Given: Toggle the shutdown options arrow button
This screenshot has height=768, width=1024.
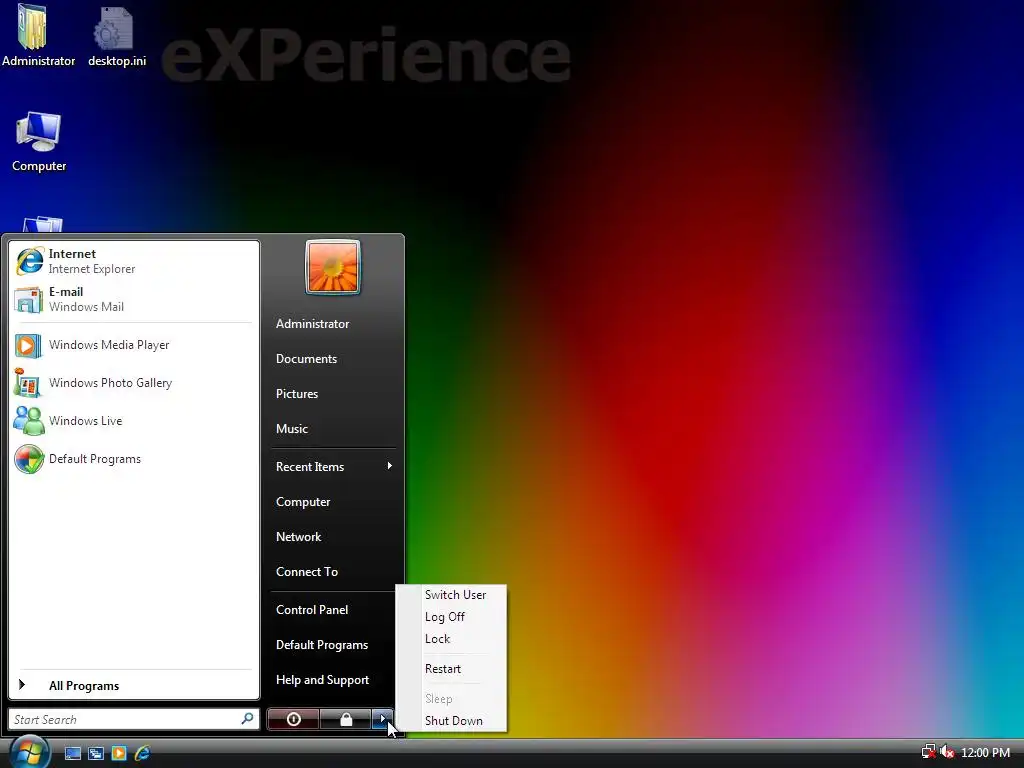Looking at the screenshot, I should tap(383, 719).
